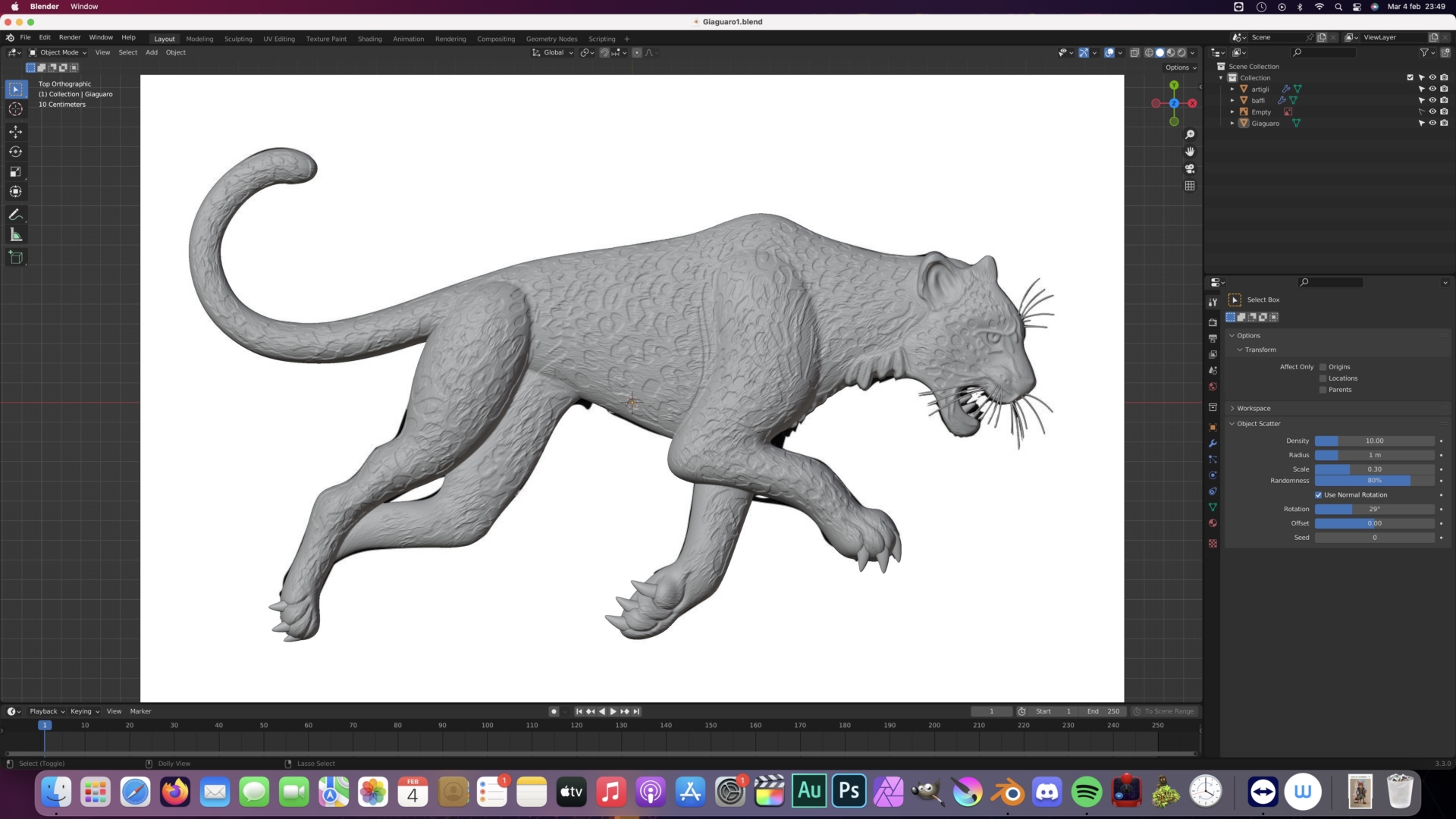The image size is (1456, 819).
Task: Select the Cursor tool in toolbar
Action: (x=15, y=109)
